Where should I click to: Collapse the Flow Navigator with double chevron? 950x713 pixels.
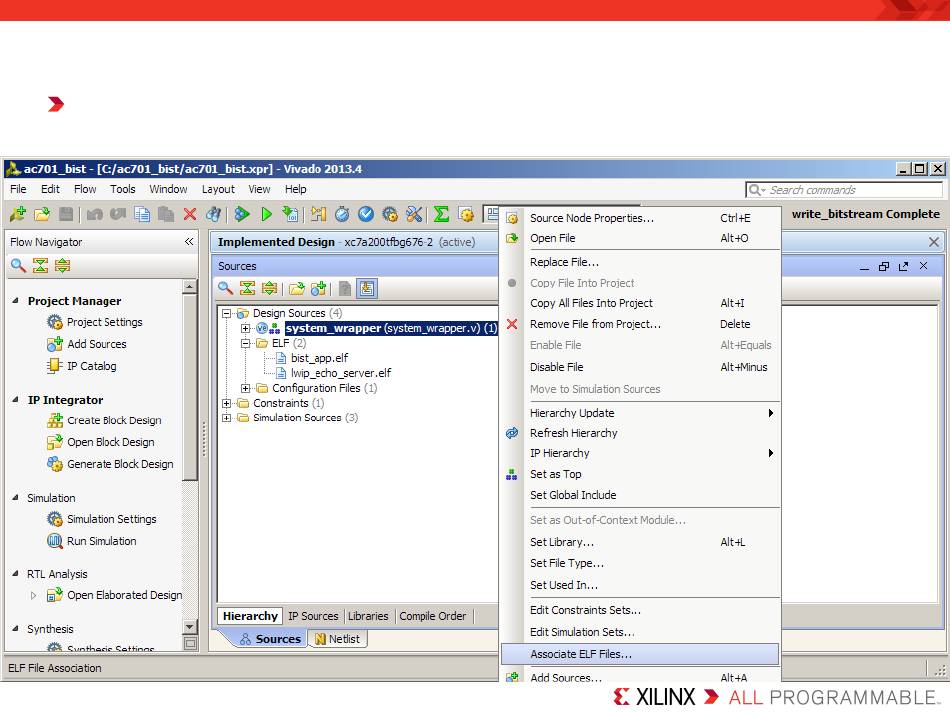click(x=189, y=242)
